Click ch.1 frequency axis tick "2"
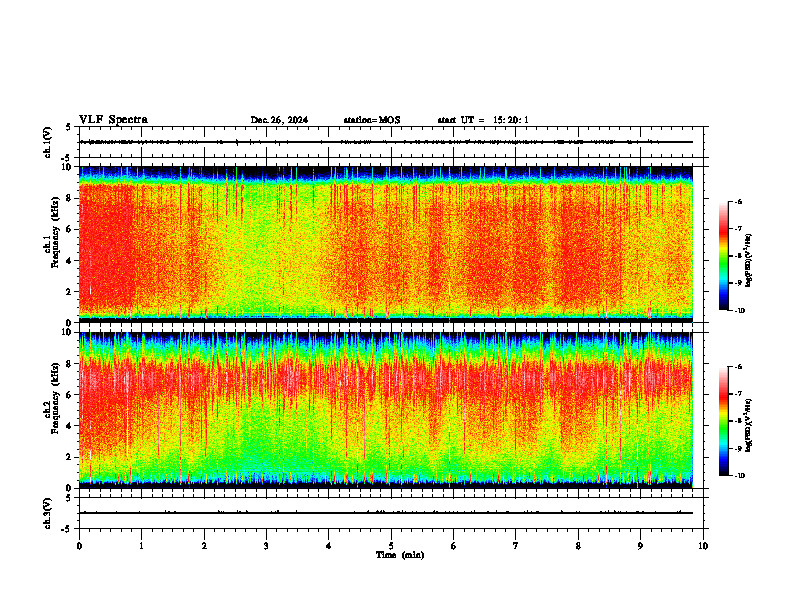 coord(69,291)
